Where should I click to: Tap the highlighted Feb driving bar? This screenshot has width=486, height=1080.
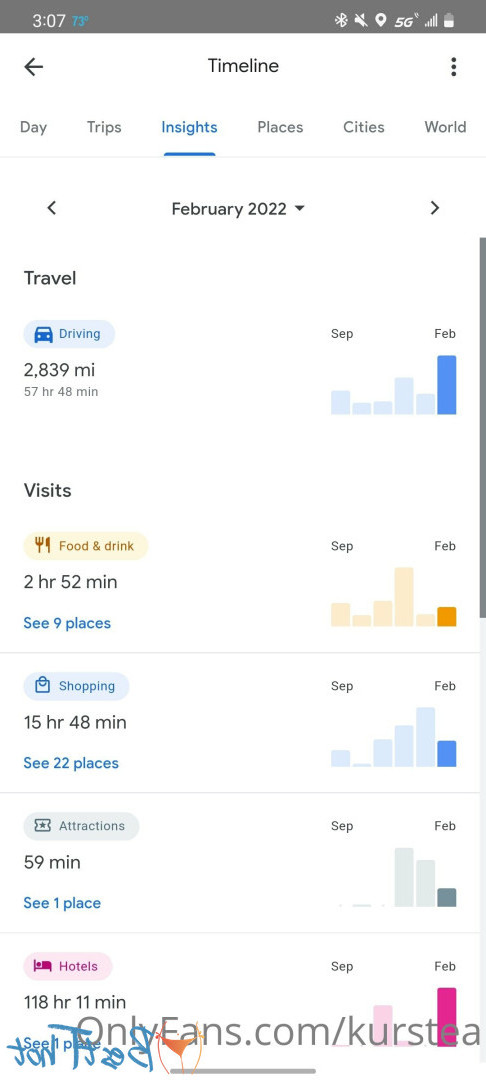447,385
